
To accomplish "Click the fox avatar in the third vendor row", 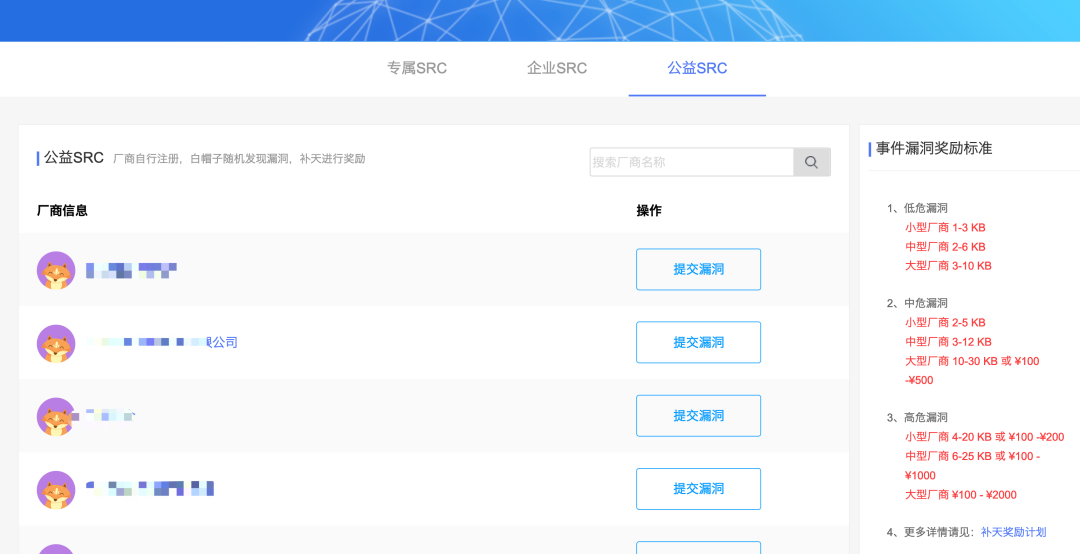I will click(x=56, y=416).
